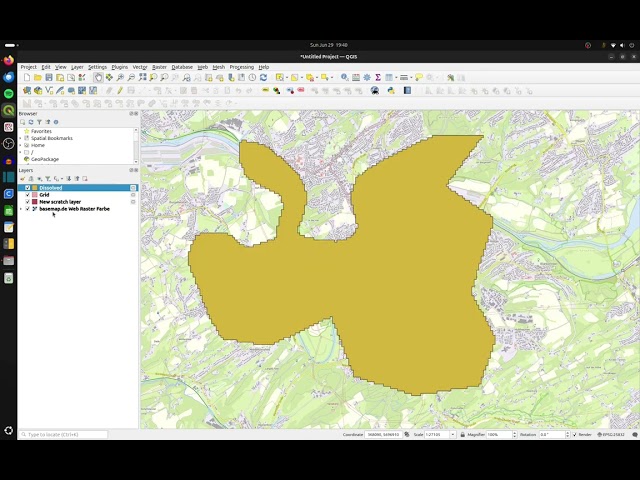Toggle visibility of basemap.de Web Raster Farbe
Image resolution: width=640 pixels, height=480 pixels.
point(28,209)
